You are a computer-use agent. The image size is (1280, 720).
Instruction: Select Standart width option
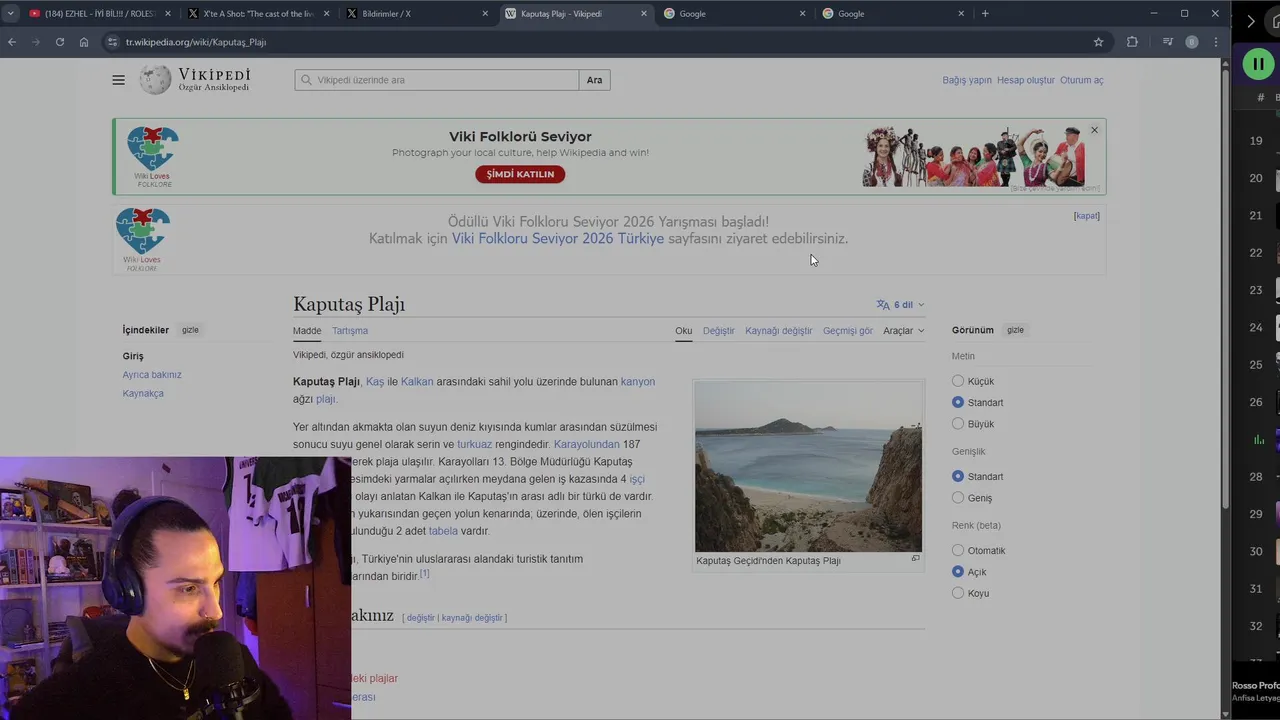click(958, 476)
